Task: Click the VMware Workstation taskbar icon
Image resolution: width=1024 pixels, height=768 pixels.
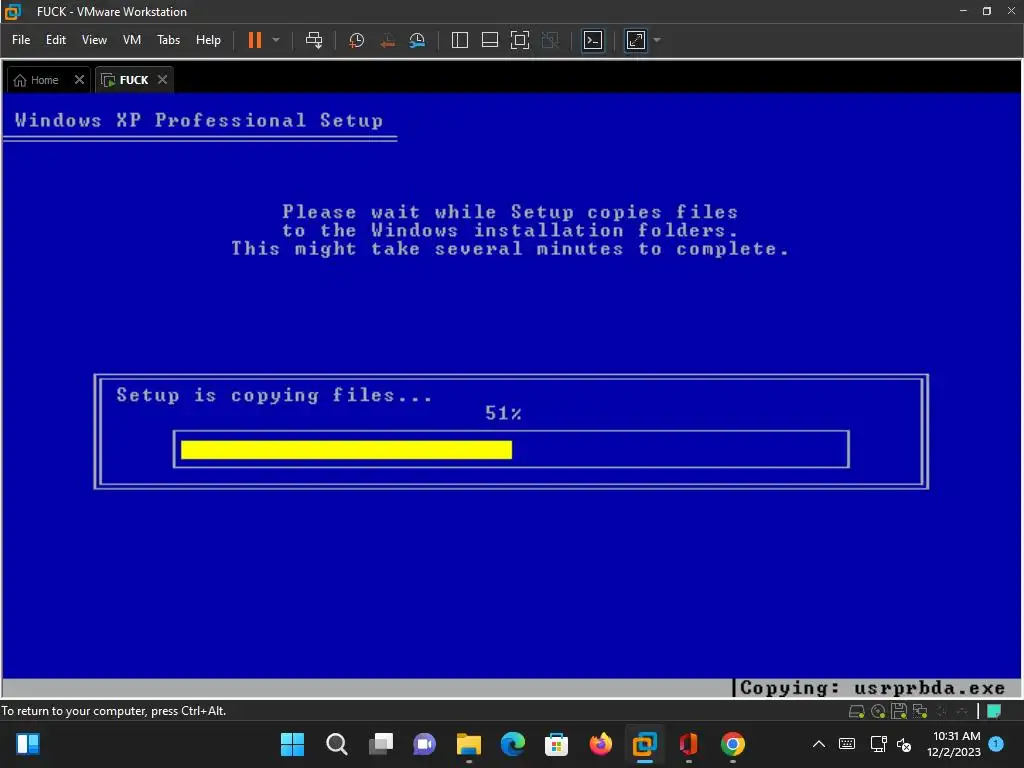Action: click(645, 744)
